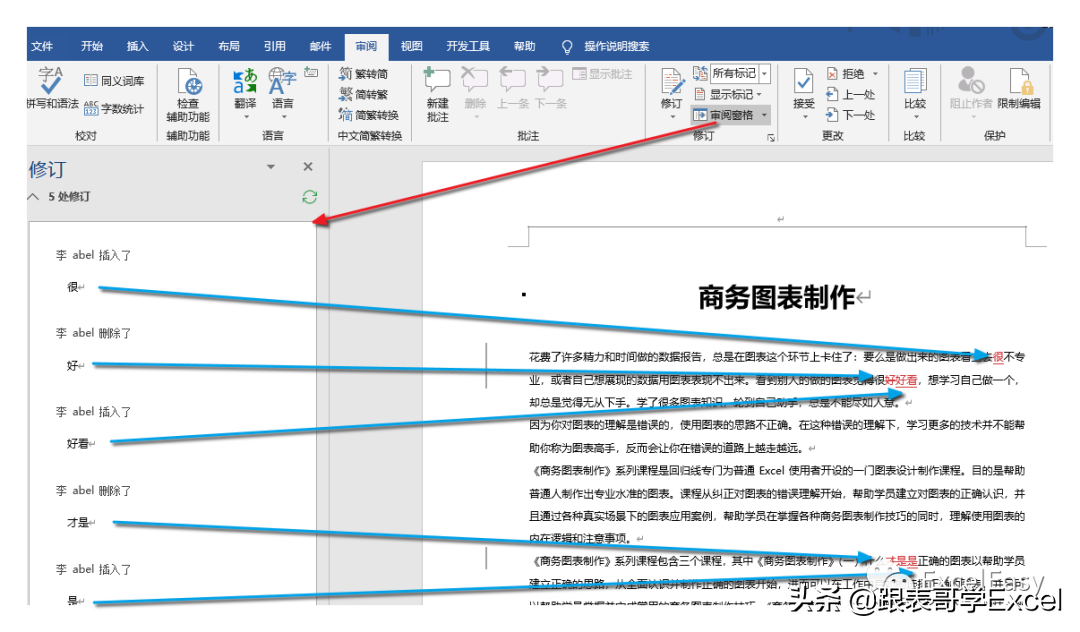Toggle 修订 track changes on or off

tap(671, 90)
